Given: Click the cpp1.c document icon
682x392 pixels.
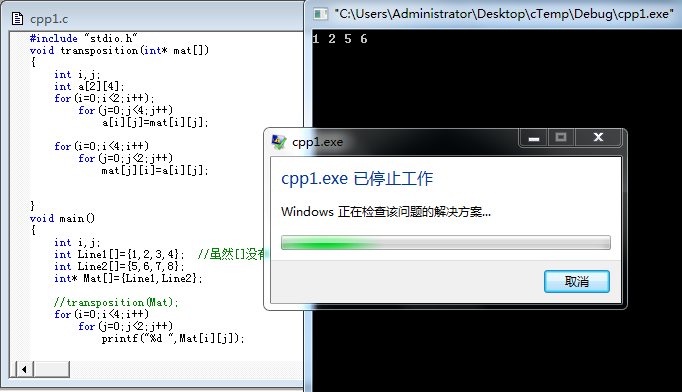Looking at the screenshot, I should (17, 19).
